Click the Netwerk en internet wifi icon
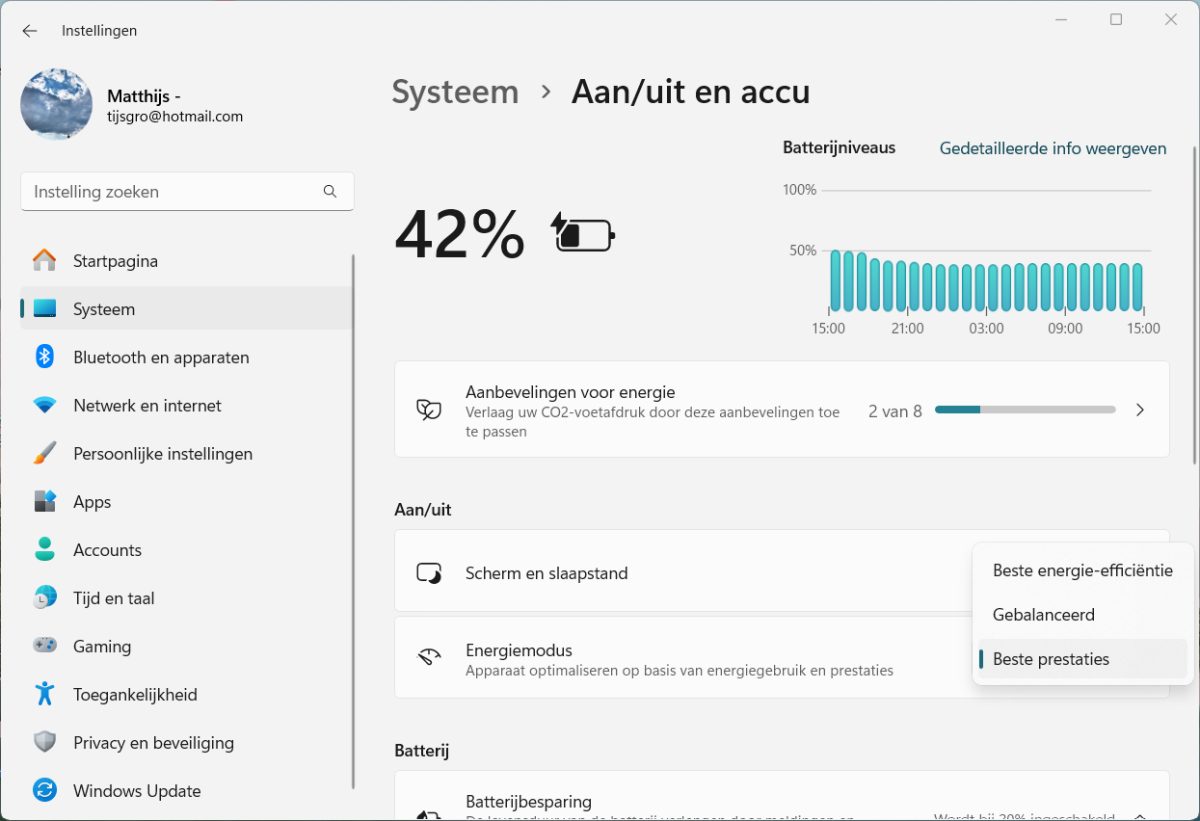 click(45, 406)
